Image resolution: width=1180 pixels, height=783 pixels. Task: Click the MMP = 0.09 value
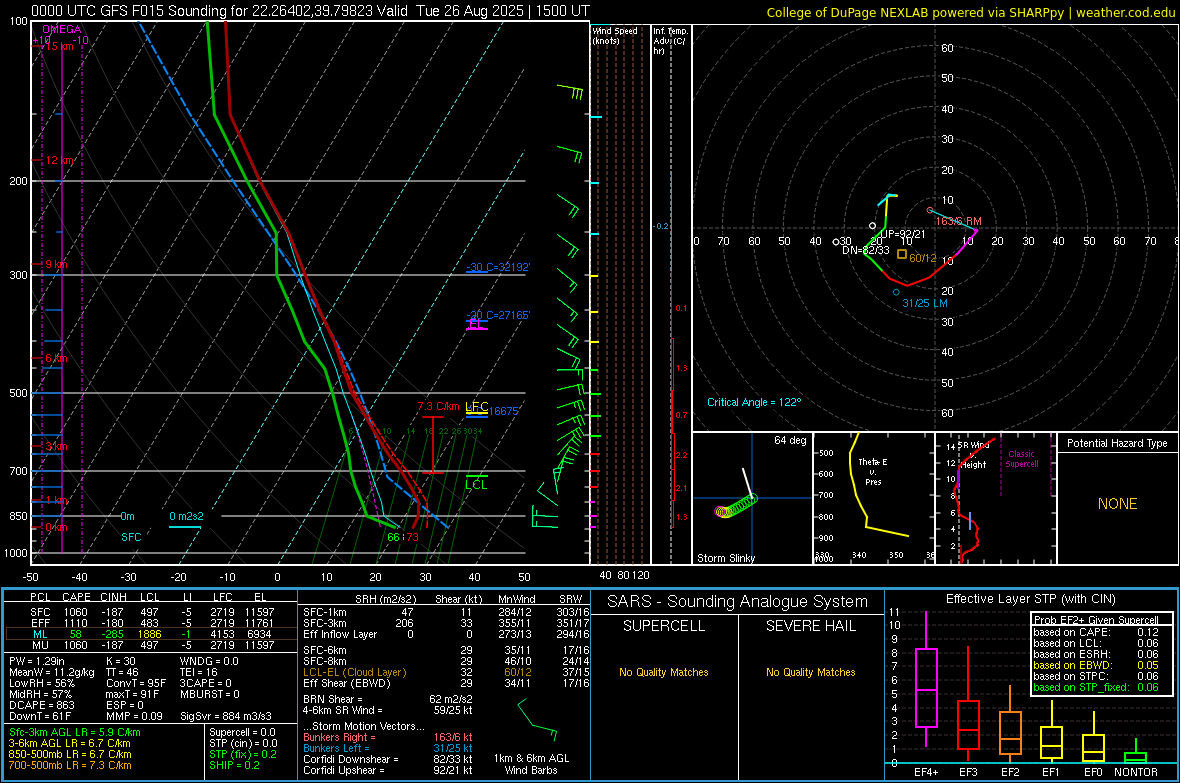(134, 716)
